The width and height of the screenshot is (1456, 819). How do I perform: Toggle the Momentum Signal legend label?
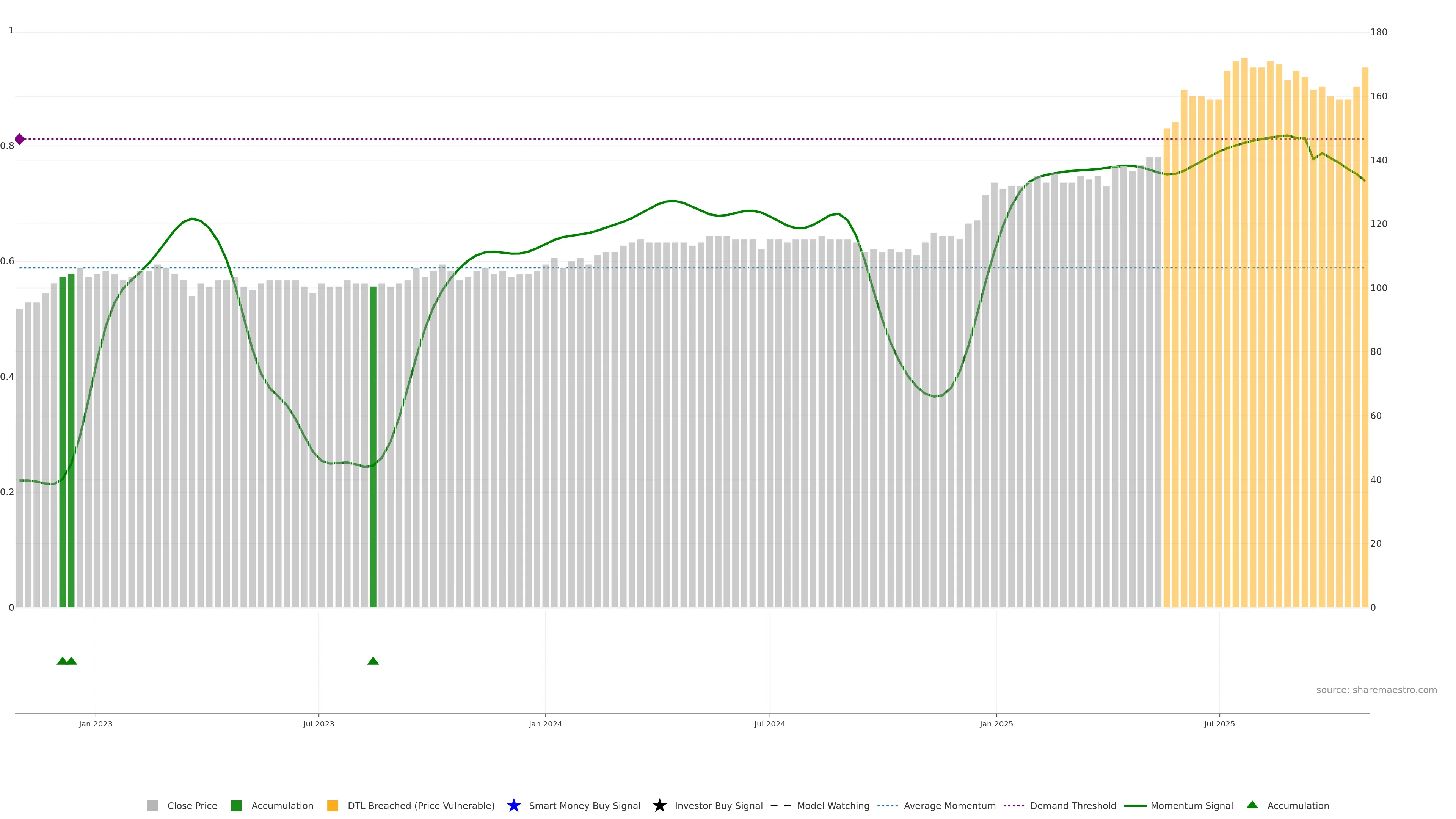tap(1191, 805)
